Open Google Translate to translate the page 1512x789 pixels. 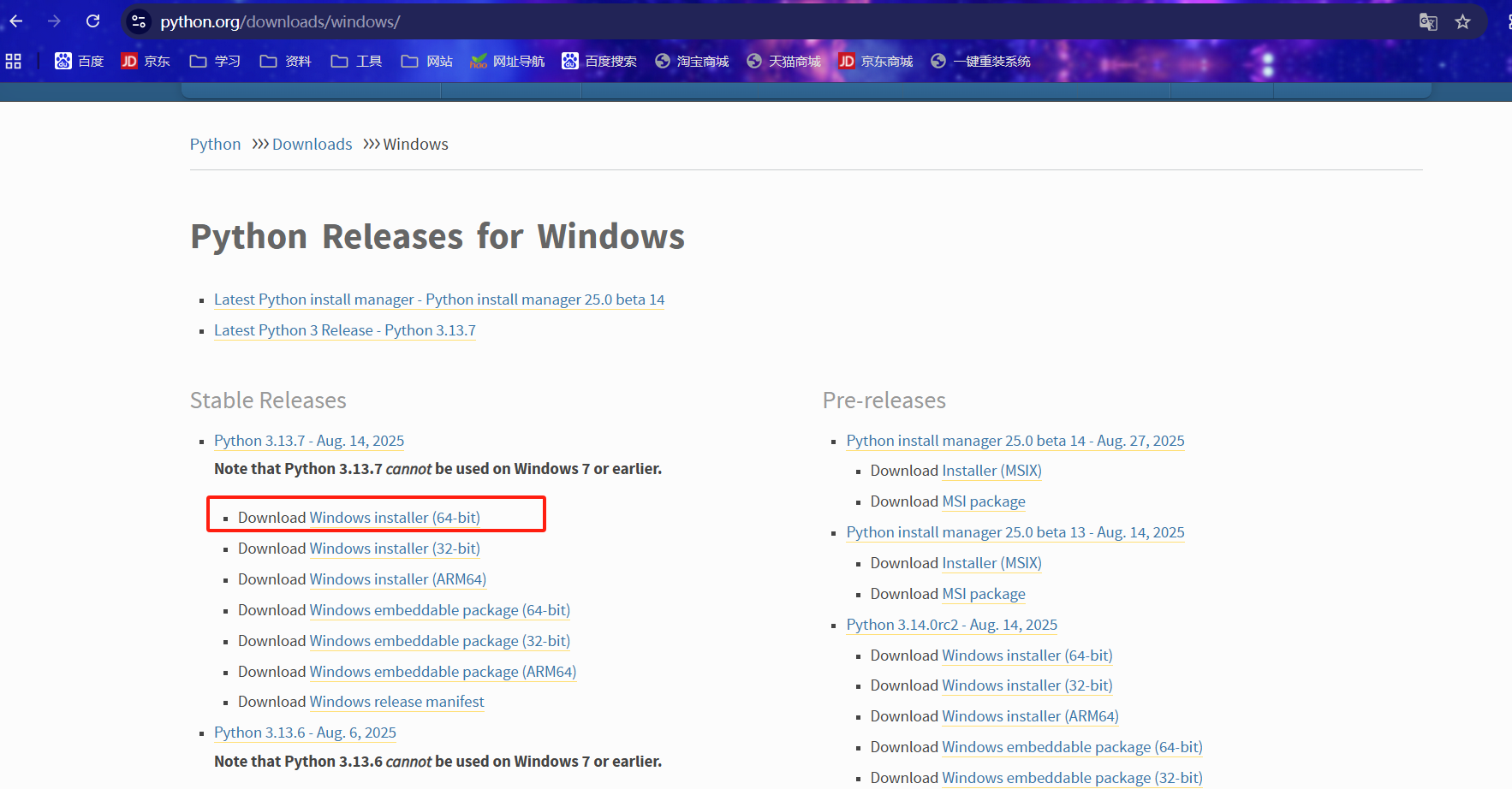[x=1428, y=22]
